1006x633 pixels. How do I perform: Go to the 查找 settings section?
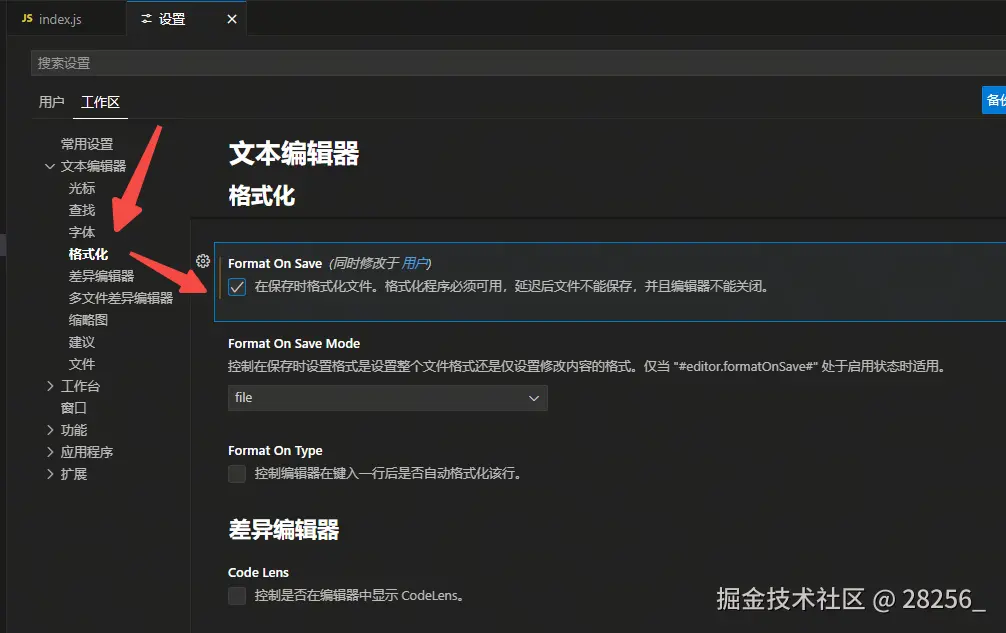click(x=81, y=210)
